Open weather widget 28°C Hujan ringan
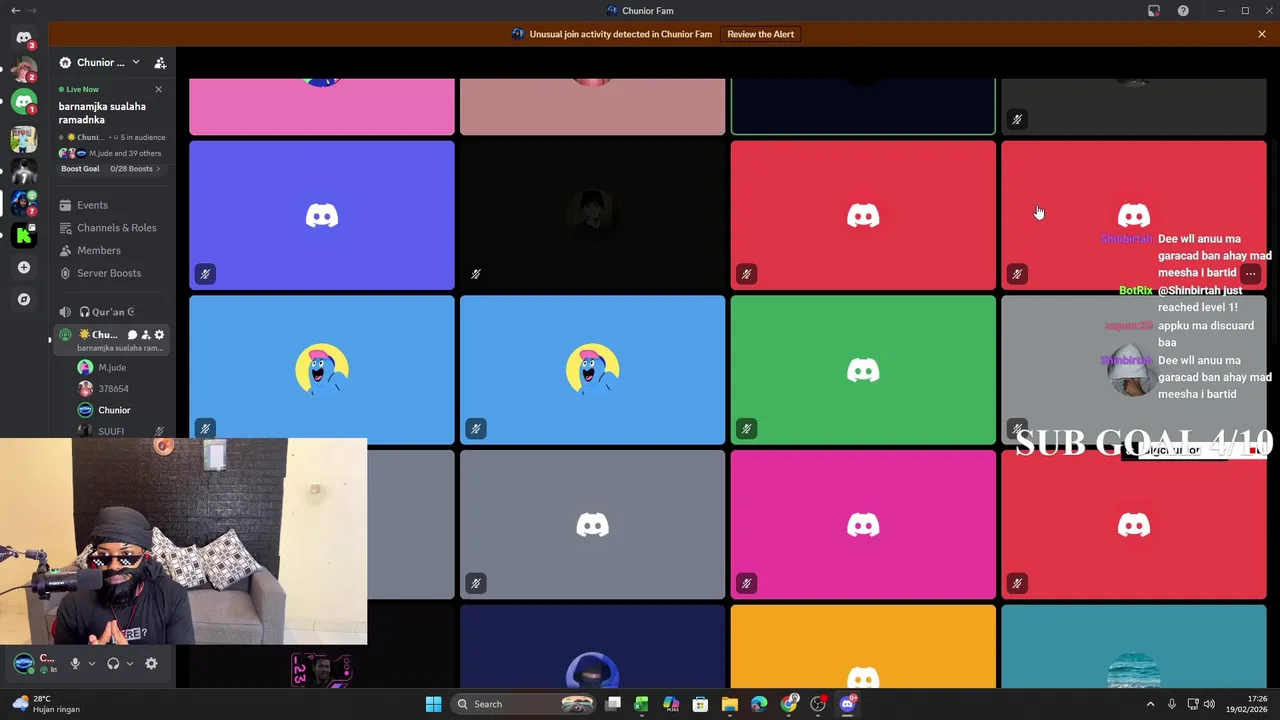Viewport: 1280px width, 720px height. [48, 704]
